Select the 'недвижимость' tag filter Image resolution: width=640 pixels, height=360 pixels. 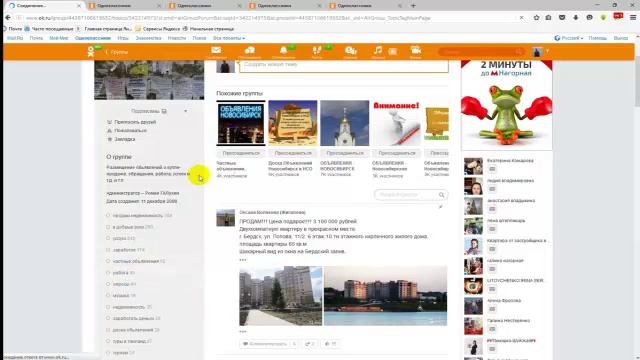click(129, 307)
